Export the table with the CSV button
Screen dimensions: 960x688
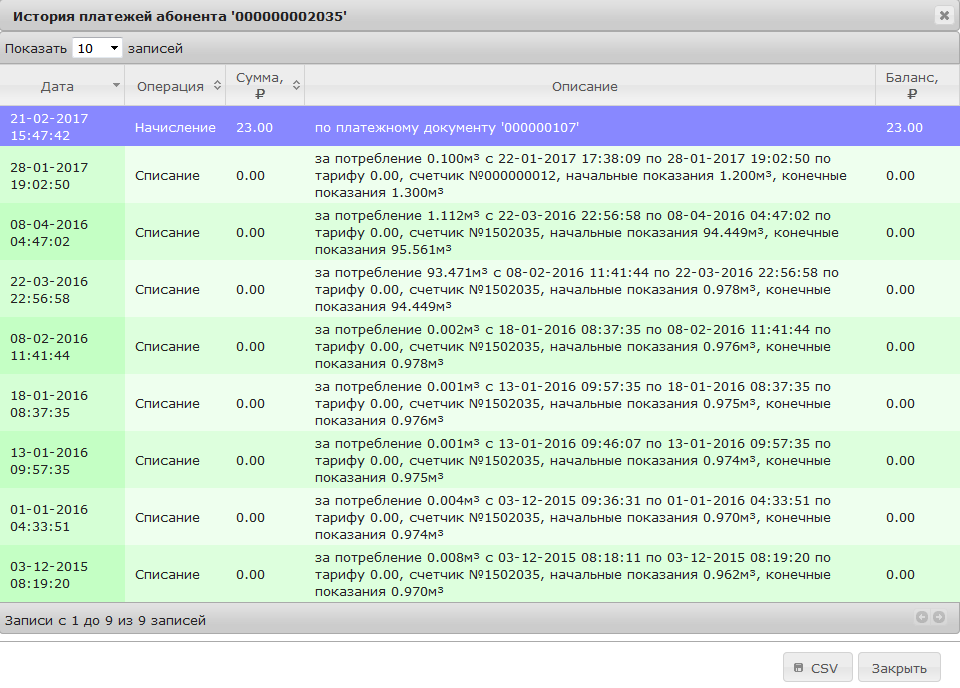817,668
